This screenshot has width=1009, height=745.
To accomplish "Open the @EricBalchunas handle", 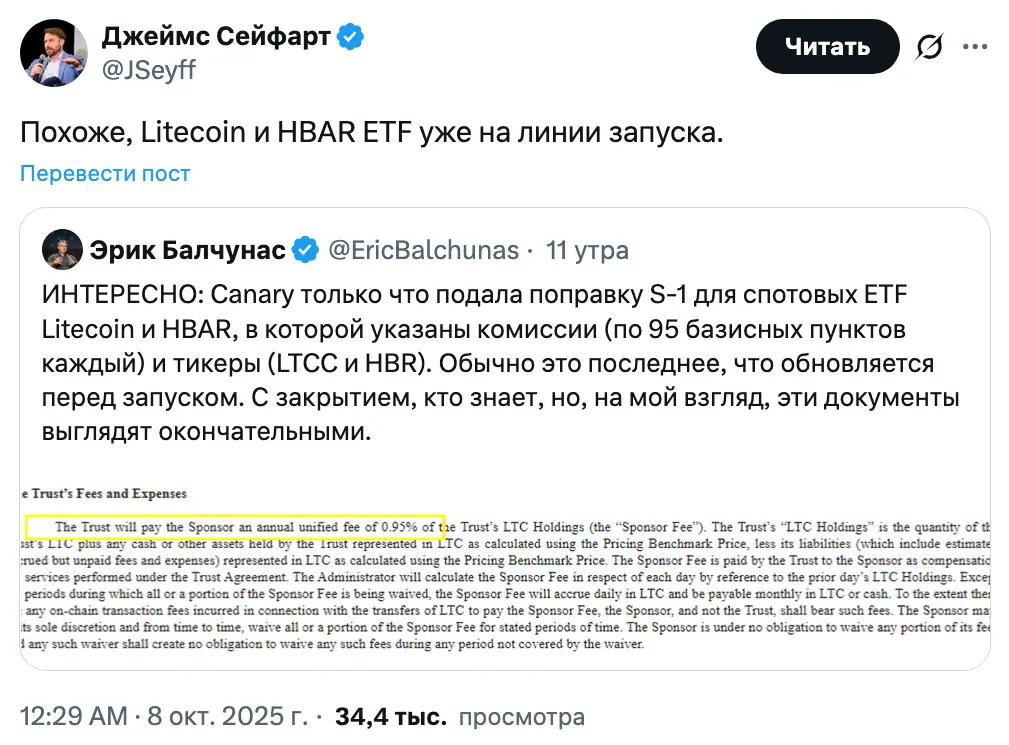I will (423, 250).
